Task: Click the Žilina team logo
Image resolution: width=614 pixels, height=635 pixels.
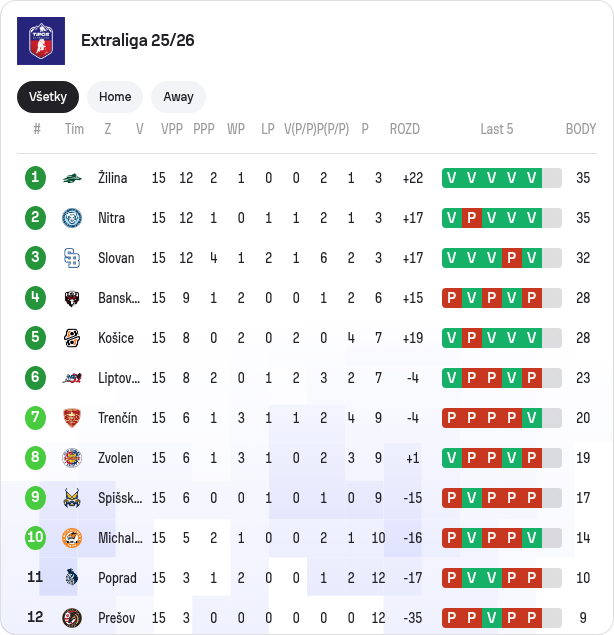Action: [x=71, y=178]
